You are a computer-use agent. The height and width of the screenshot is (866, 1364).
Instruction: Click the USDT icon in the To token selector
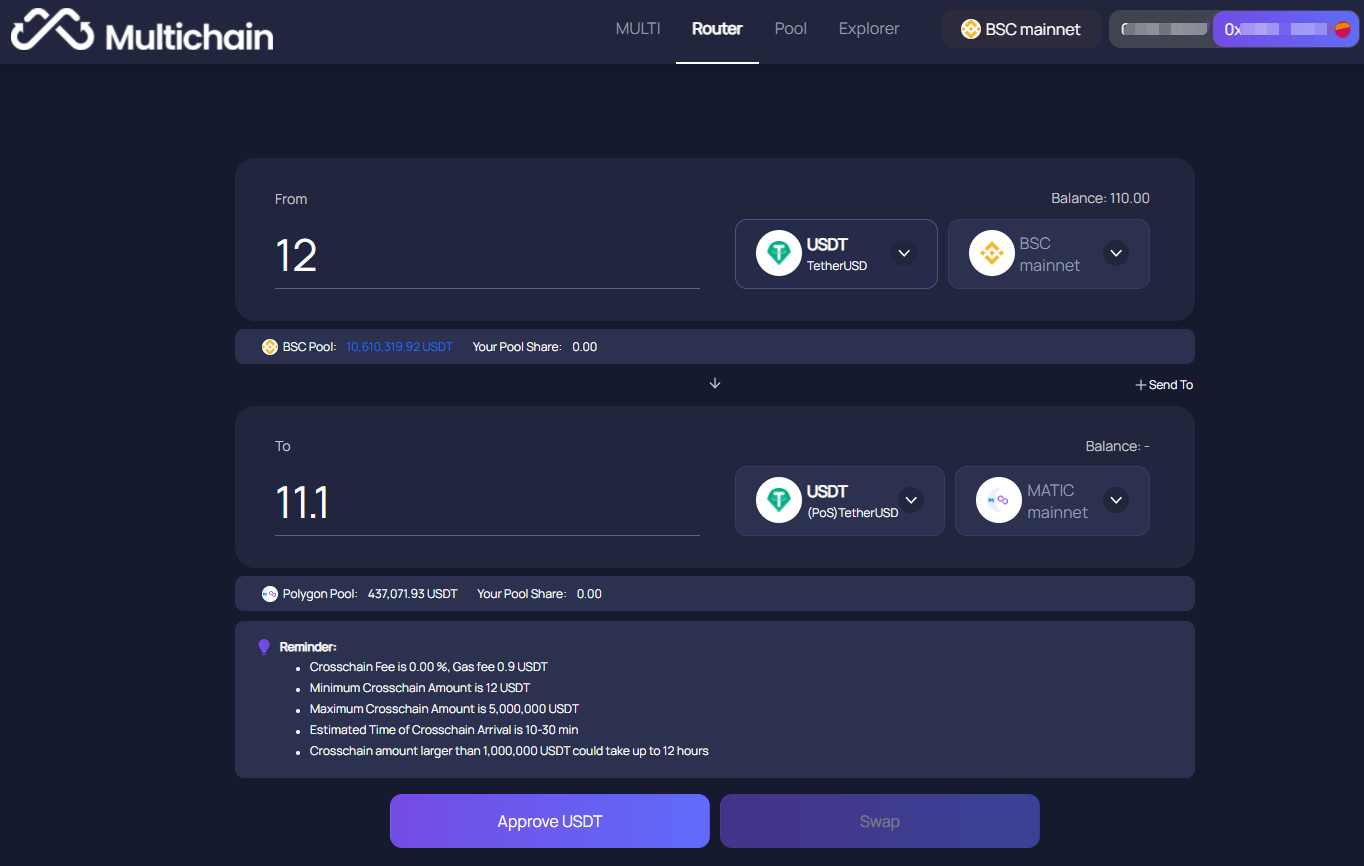coord(778,500)
